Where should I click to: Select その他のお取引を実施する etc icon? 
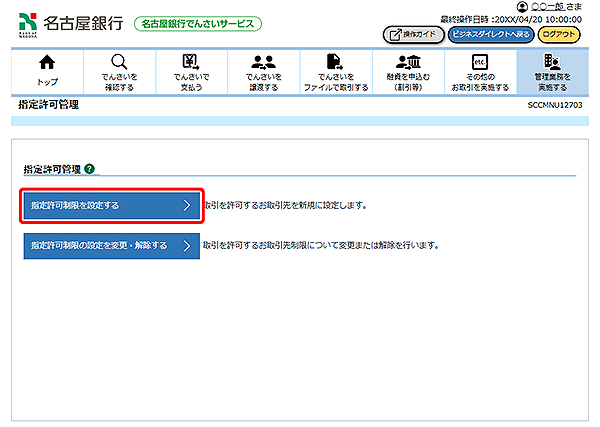point(479,63)
